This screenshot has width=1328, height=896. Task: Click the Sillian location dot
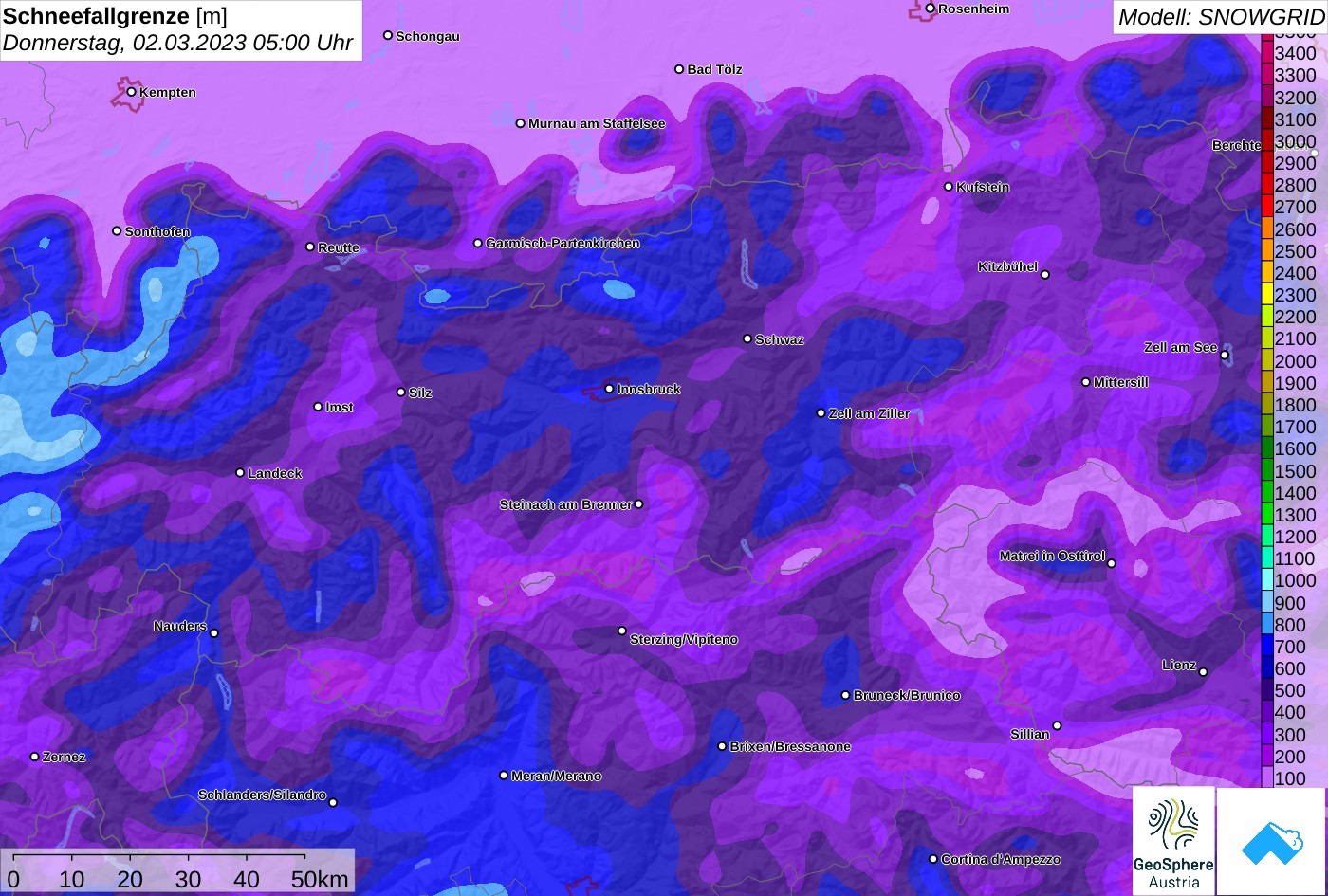1057,726
